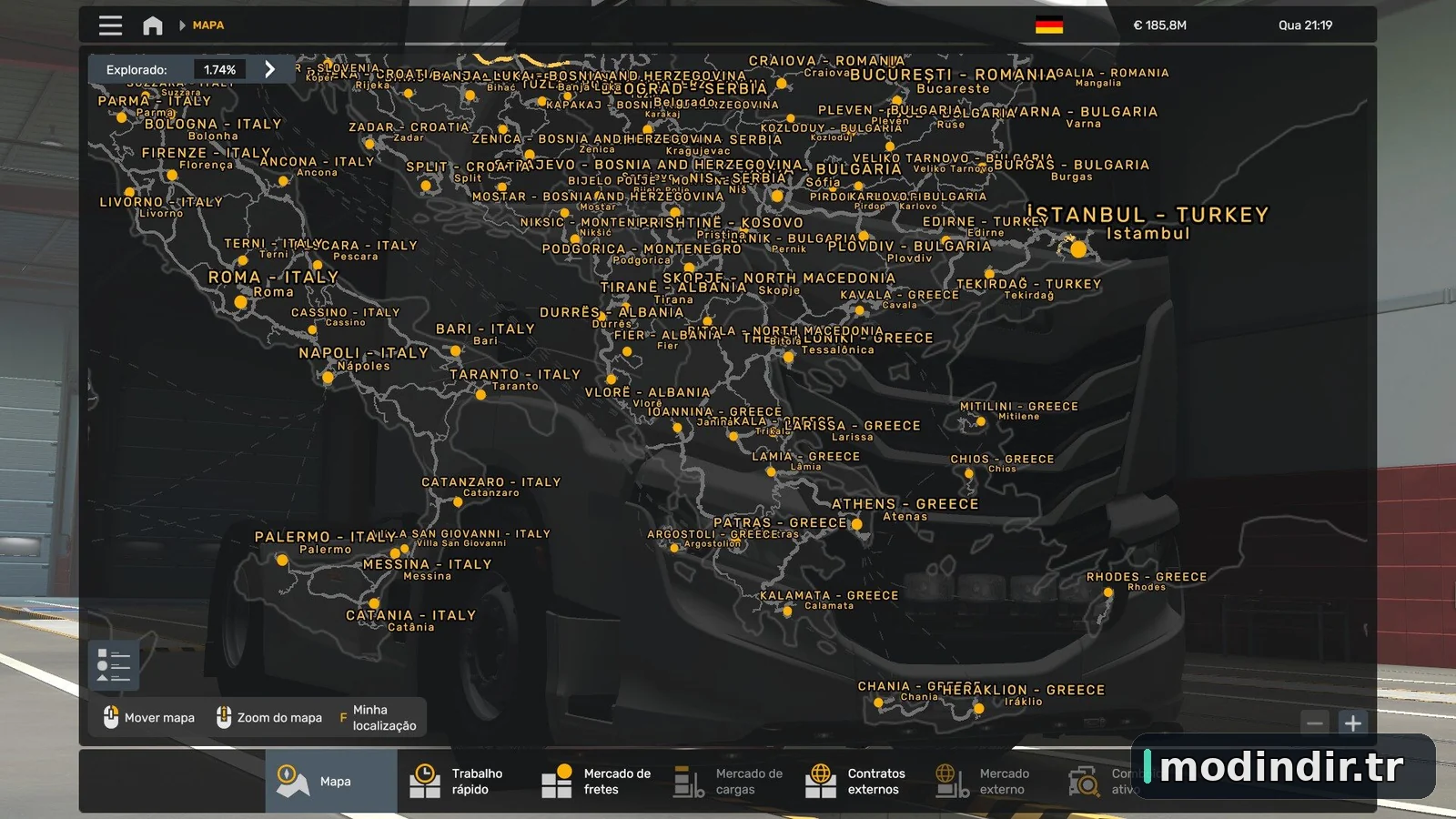Select the Chania city marker
The width and height of the screenshot is (1456, 819).
click(x=878, y=703)
